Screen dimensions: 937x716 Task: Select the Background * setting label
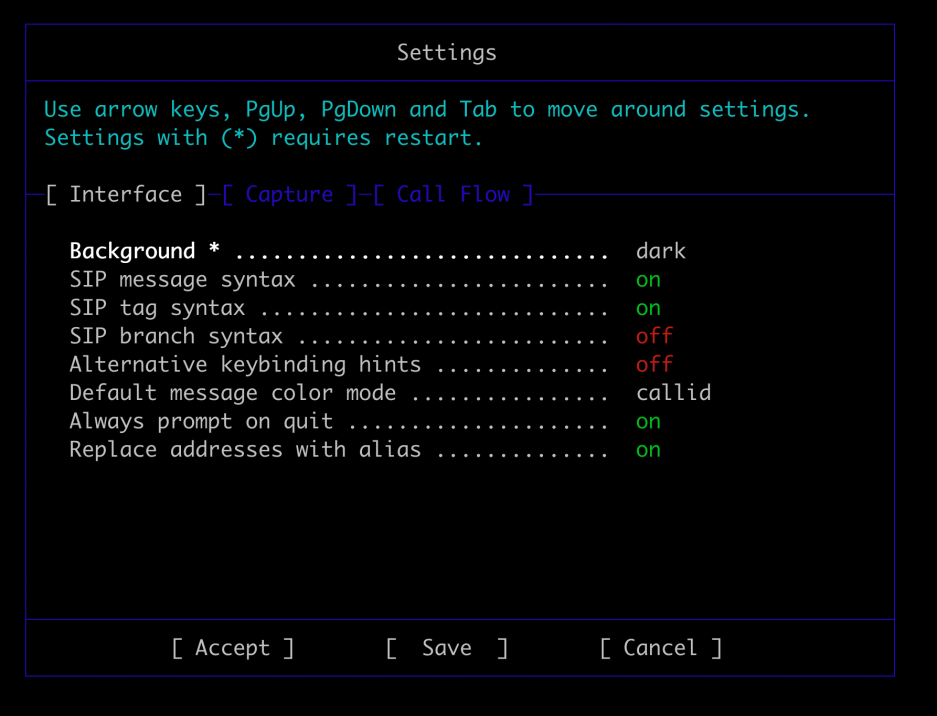point(144,251)
